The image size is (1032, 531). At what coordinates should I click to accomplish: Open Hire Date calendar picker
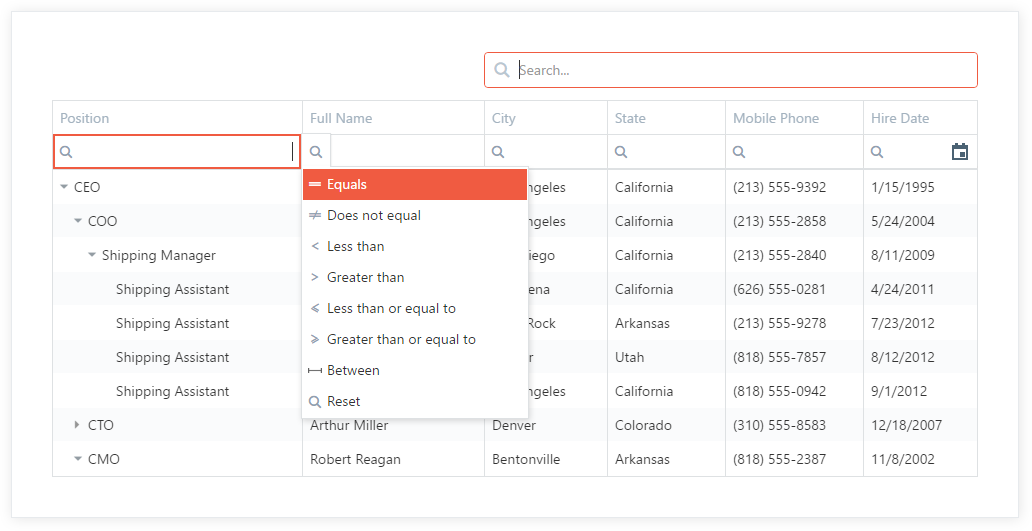click(x=960, y=152)
